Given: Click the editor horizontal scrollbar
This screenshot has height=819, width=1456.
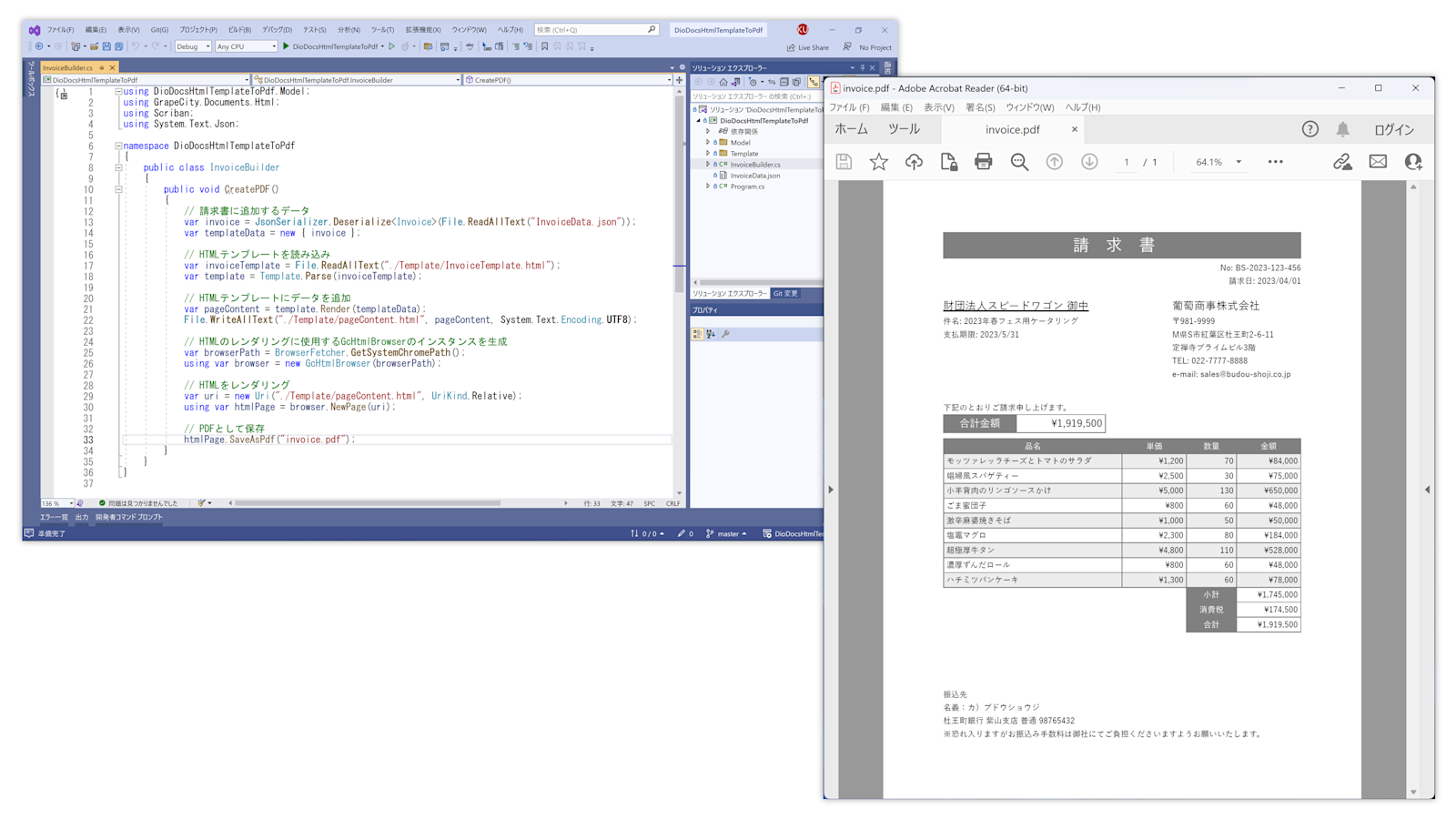Looking at the screenshot, I should point(368,503).
